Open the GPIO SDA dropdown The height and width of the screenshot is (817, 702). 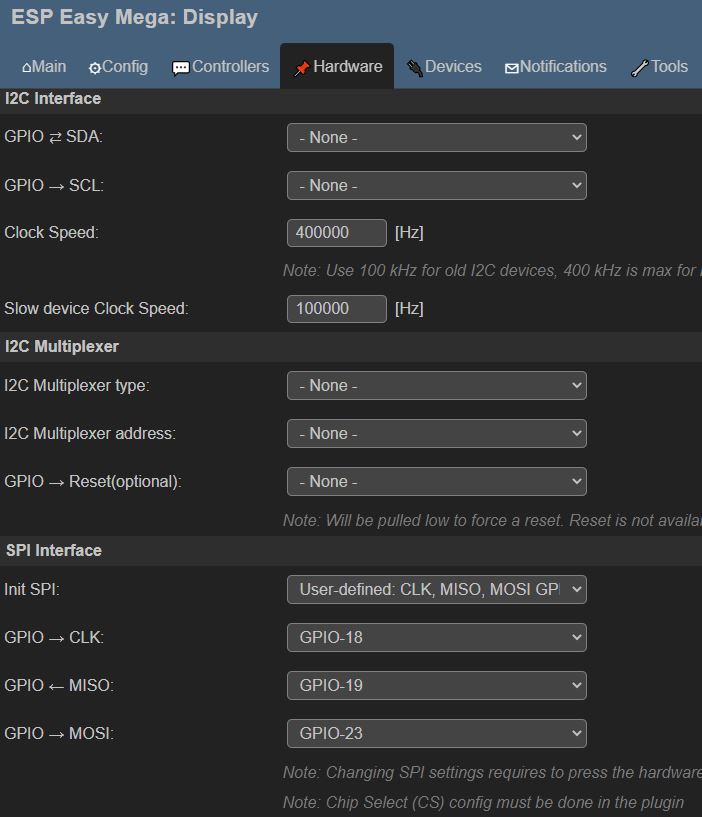(437, 138)
